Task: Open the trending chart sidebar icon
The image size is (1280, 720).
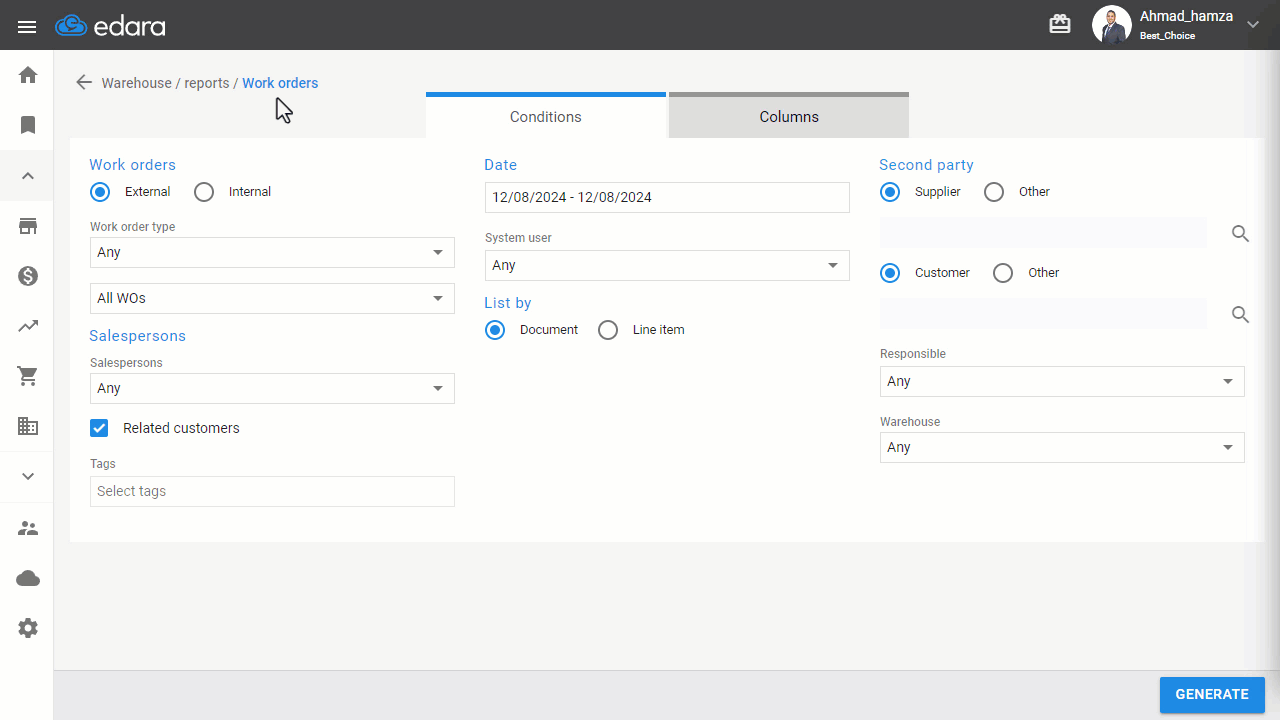Action: 28,326
